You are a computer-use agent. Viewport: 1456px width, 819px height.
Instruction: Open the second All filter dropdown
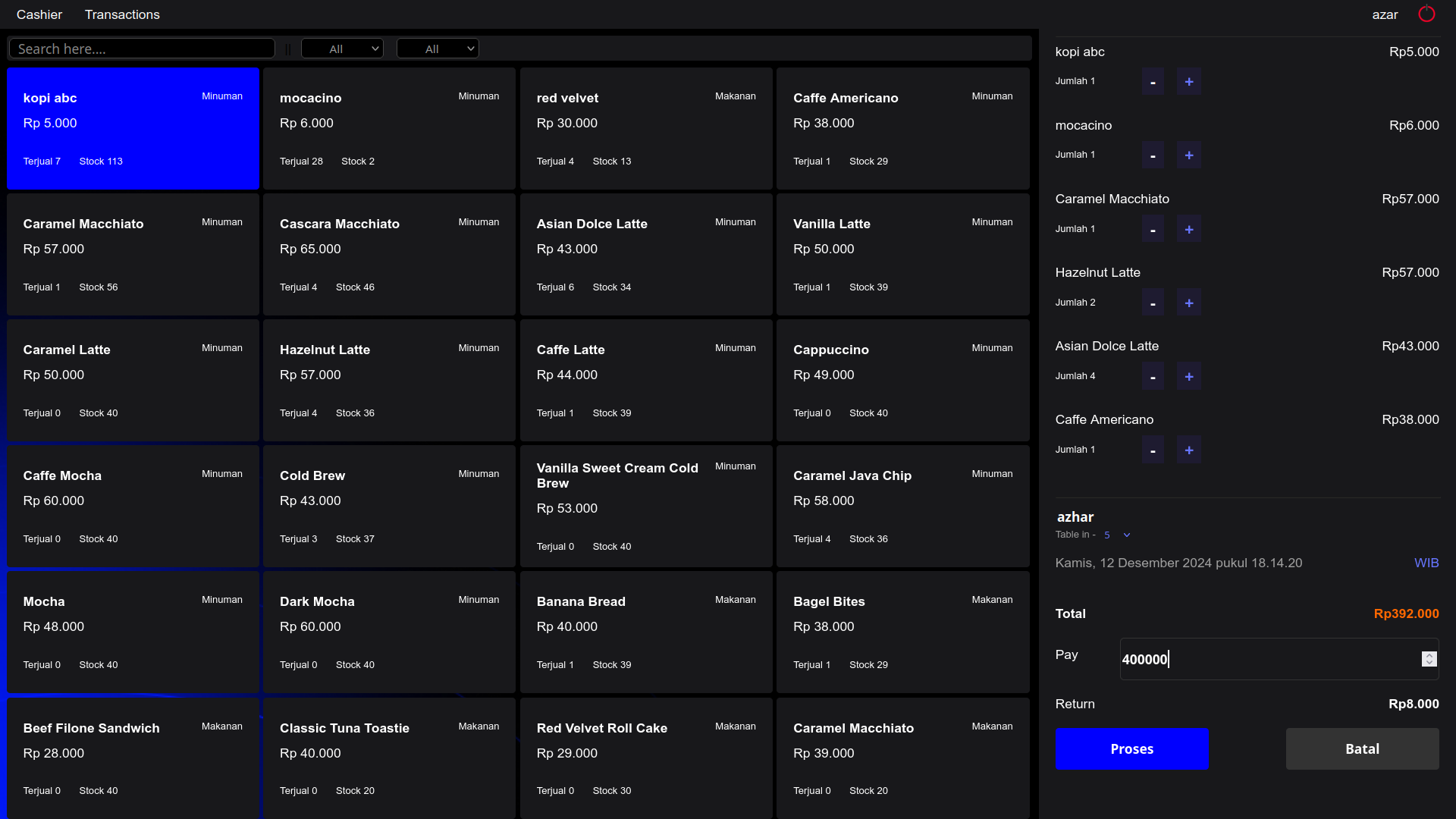(x=438, y=49)
